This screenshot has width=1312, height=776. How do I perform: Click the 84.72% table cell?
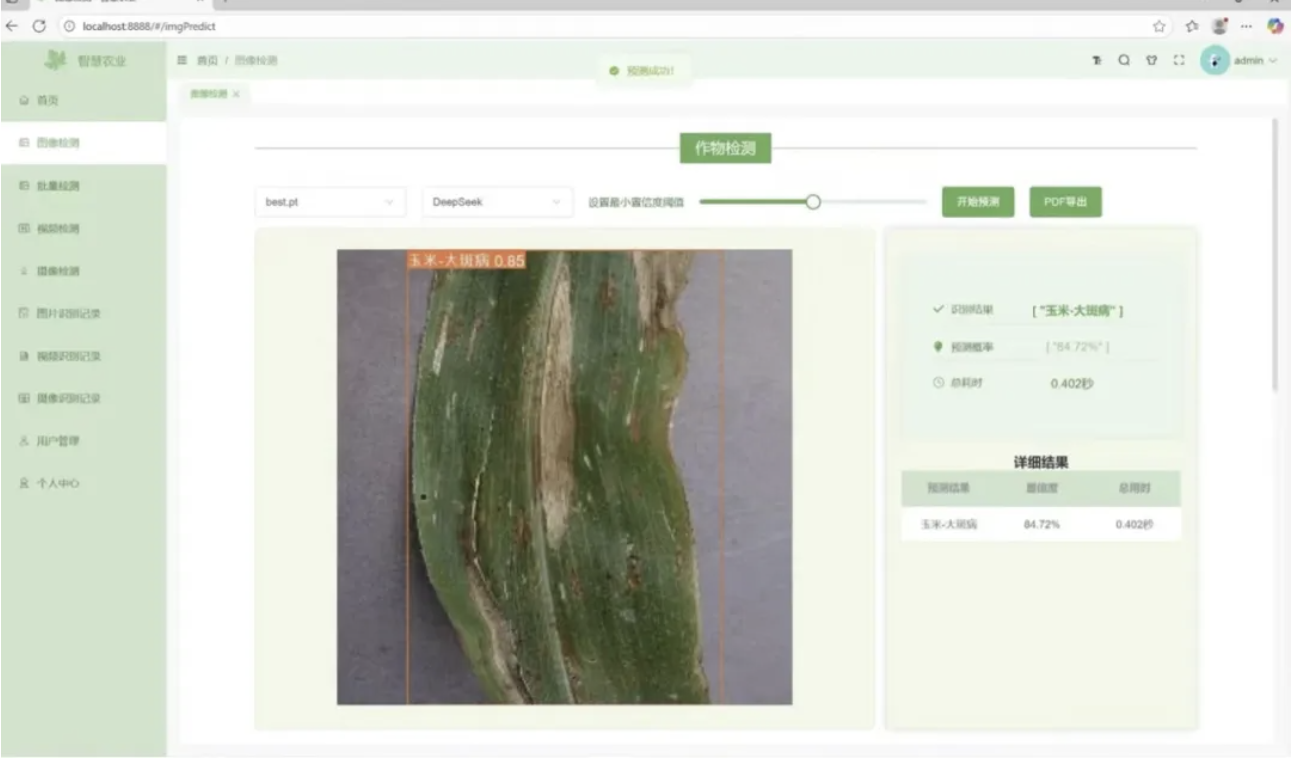coord(1041,524)
